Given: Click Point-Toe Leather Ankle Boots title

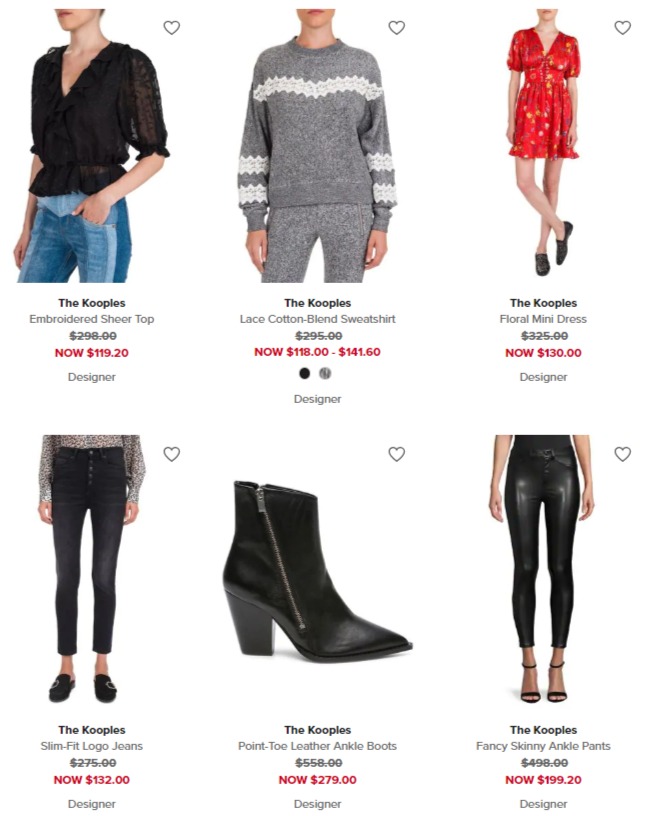Looking at the screenshot, I should click(317, 746).
